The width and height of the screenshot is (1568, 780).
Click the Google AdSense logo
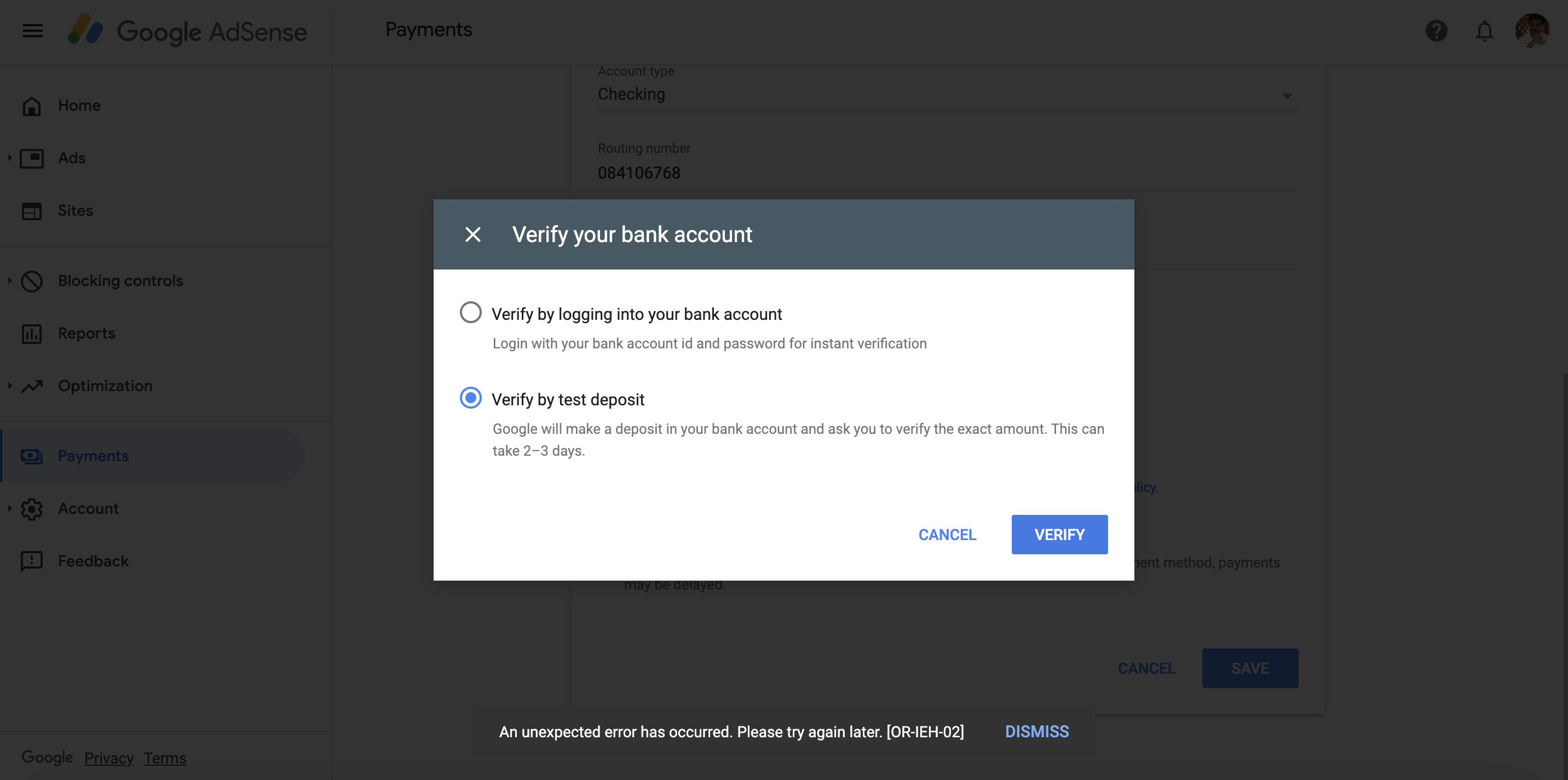click(187, 31)
